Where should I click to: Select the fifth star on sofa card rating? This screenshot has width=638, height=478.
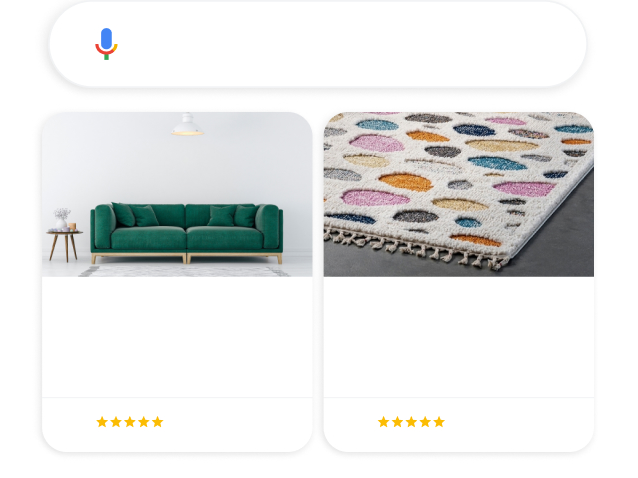157,422
